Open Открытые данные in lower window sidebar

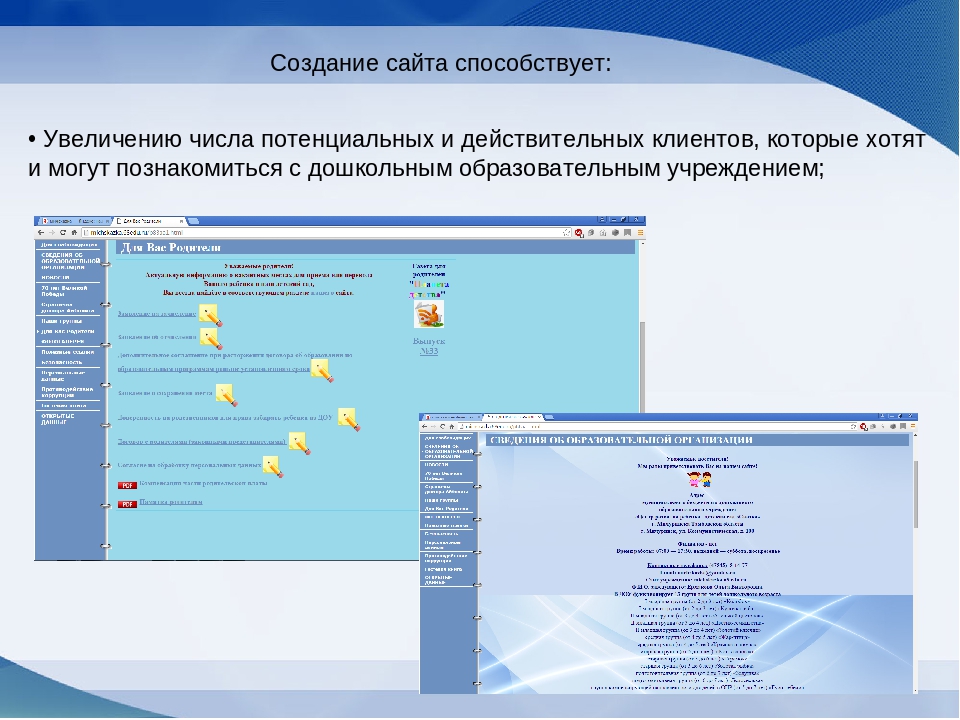point(438,580)
